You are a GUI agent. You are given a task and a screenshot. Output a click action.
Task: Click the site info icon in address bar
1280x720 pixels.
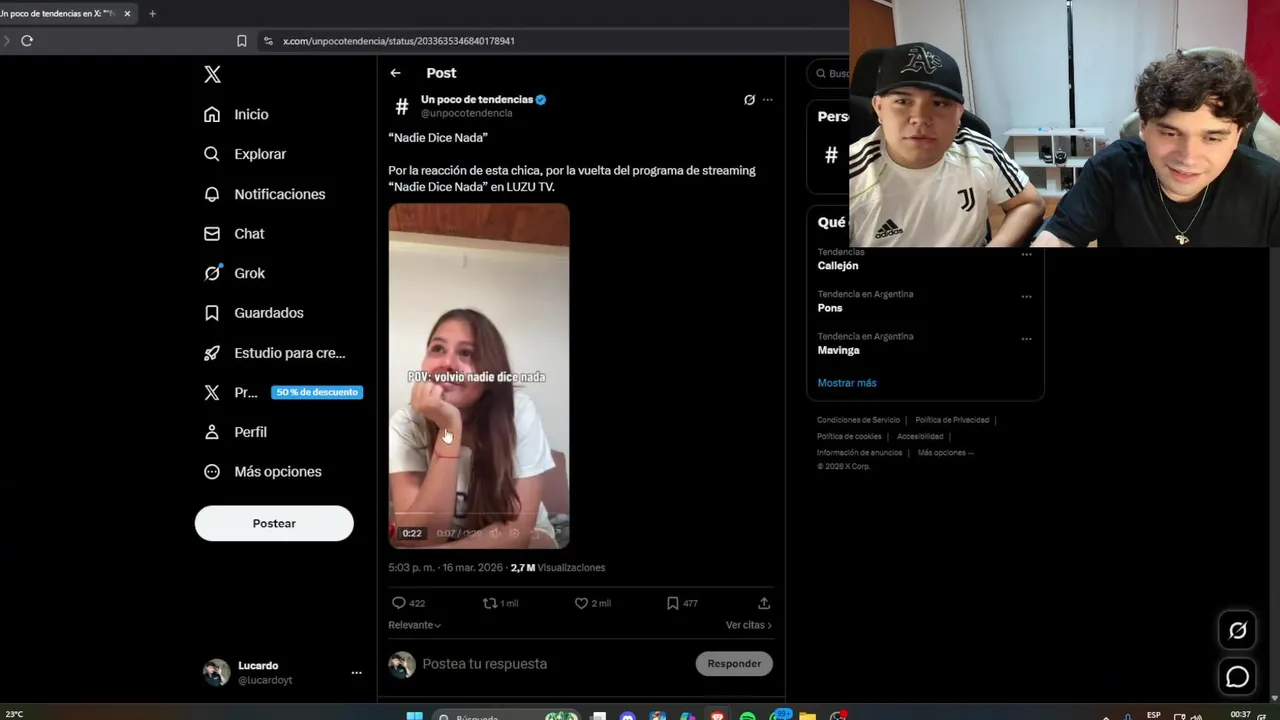pyautogui.click(x=267, y=41)
